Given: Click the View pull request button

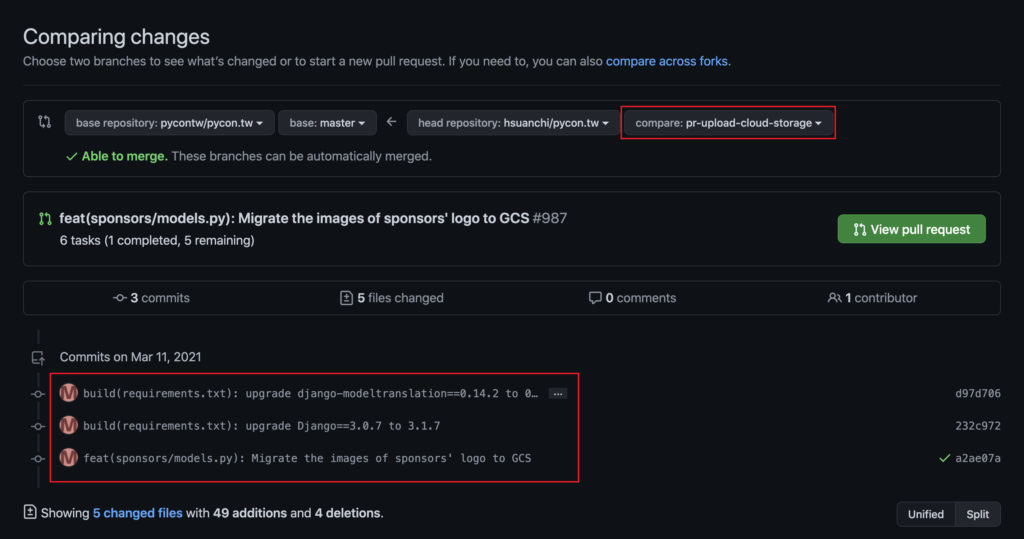Looking at the screenshot, I should coord(912,229).
